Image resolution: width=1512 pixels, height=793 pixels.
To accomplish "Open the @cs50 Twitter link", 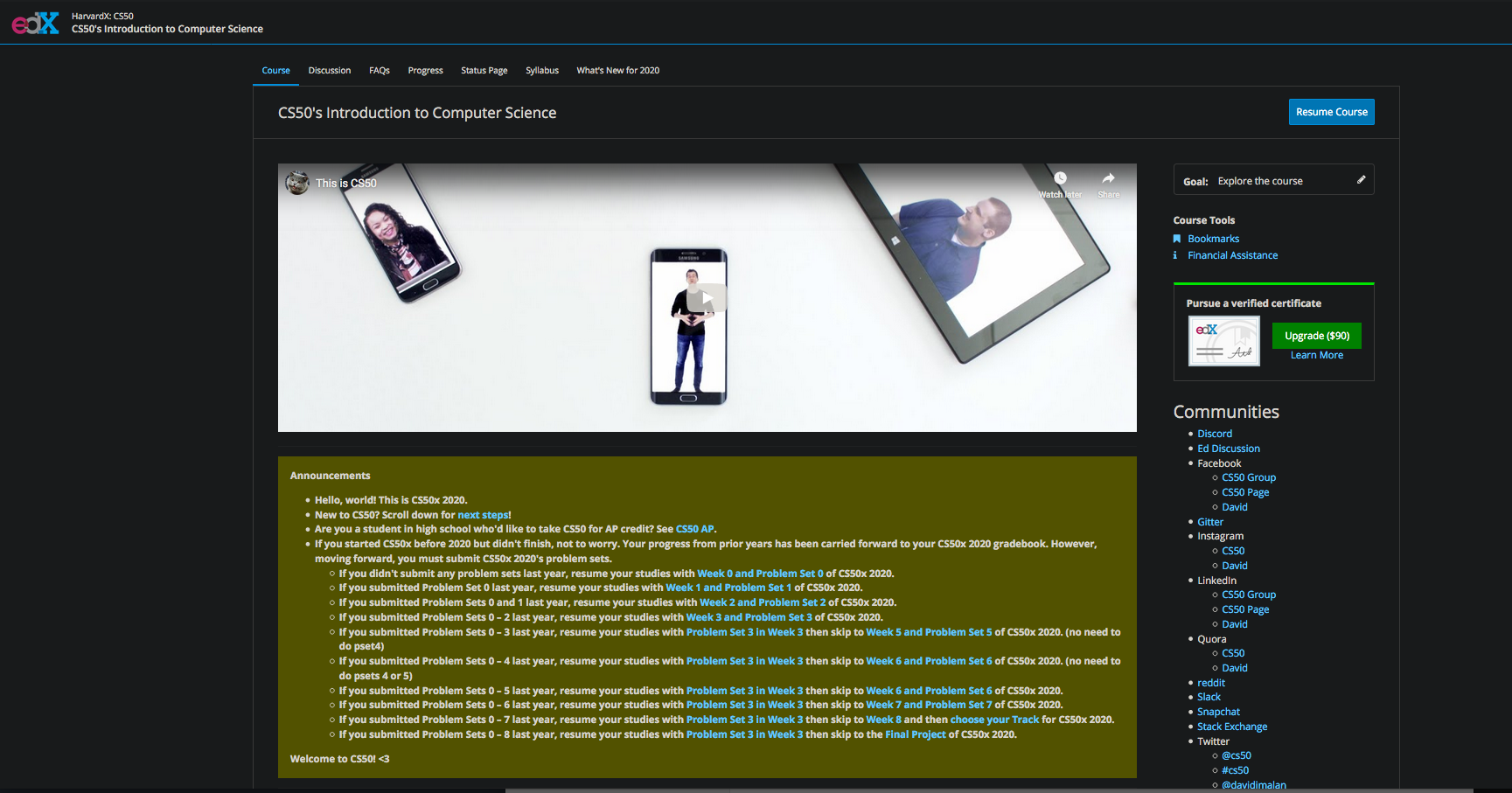I will [1237, 755].
